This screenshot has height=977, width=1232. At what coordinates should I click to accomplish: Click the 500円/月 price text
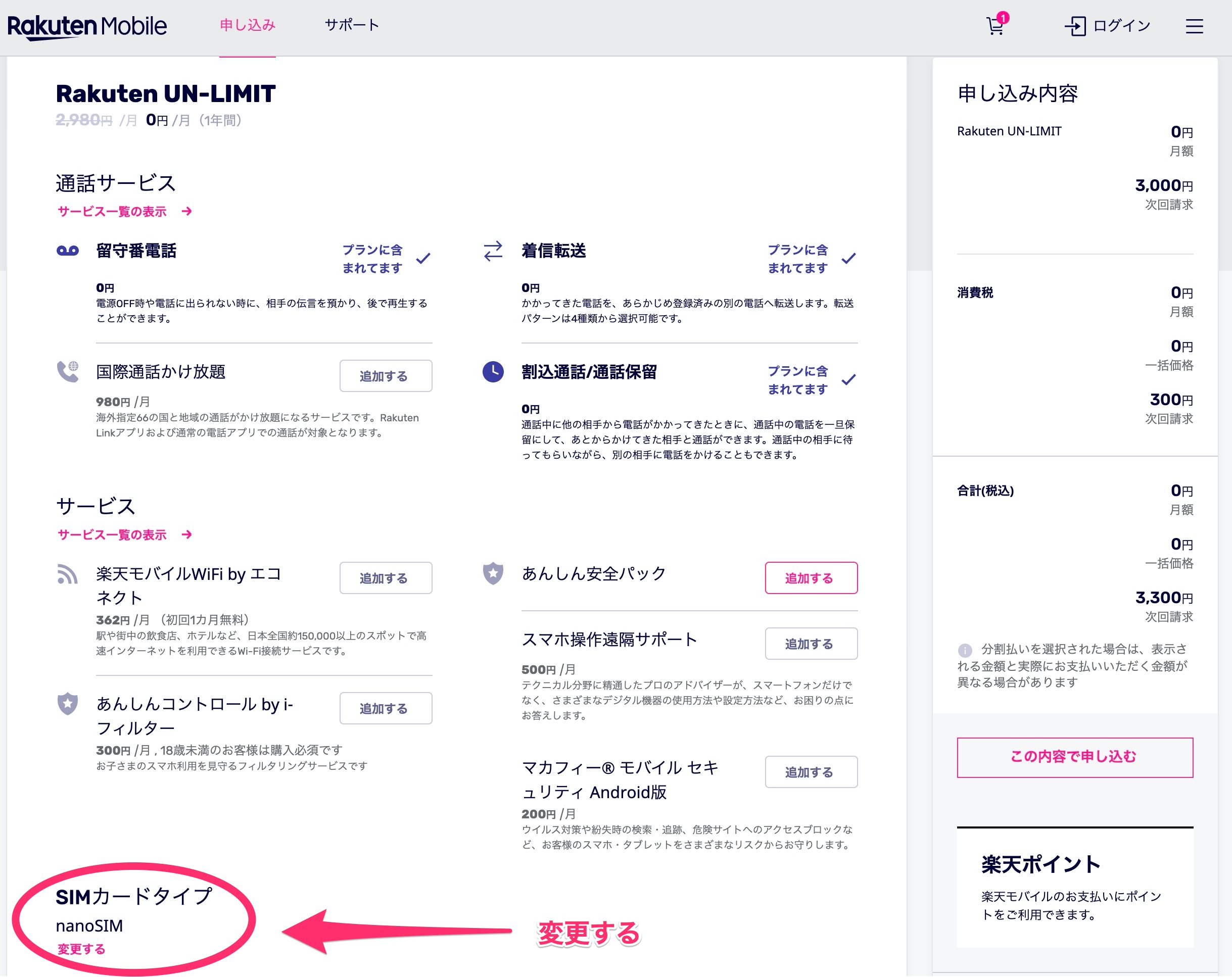point(549,670)
